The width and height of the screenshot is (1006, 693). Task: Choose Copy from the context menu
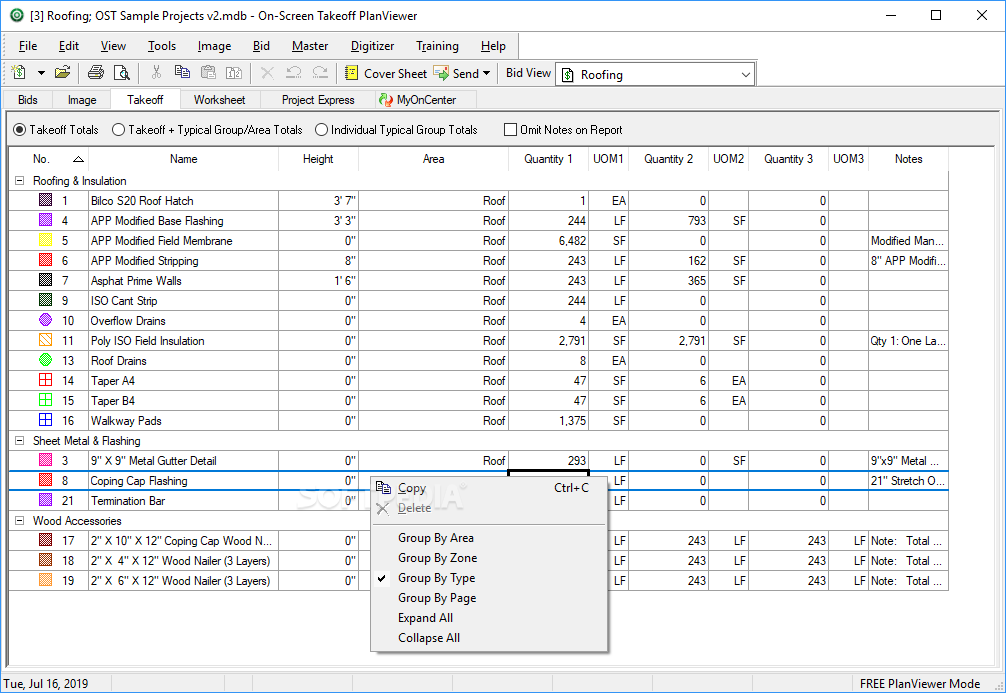(x=489, y=488)
